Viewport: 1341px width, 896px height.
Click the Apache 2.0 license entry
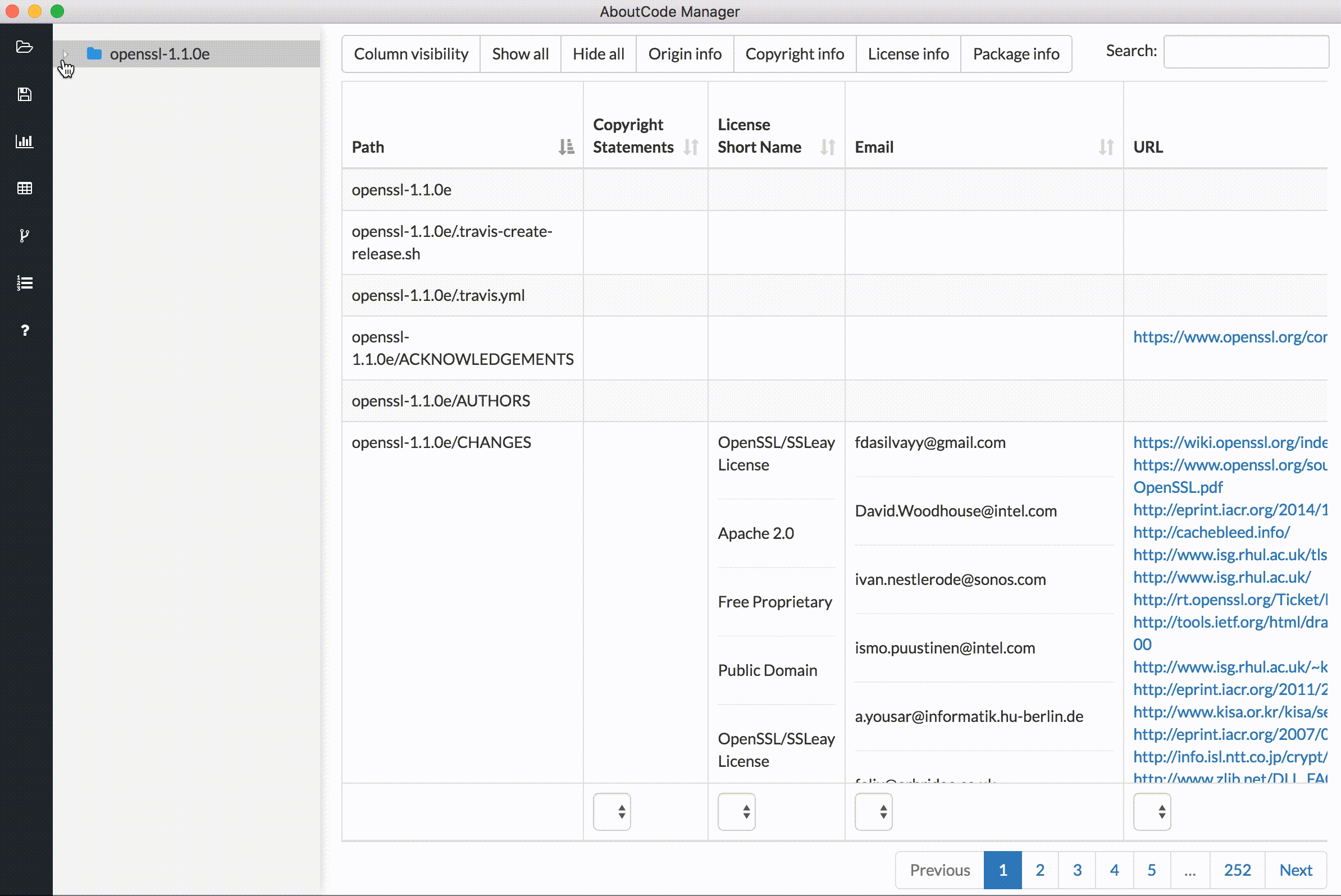point(756,533)
